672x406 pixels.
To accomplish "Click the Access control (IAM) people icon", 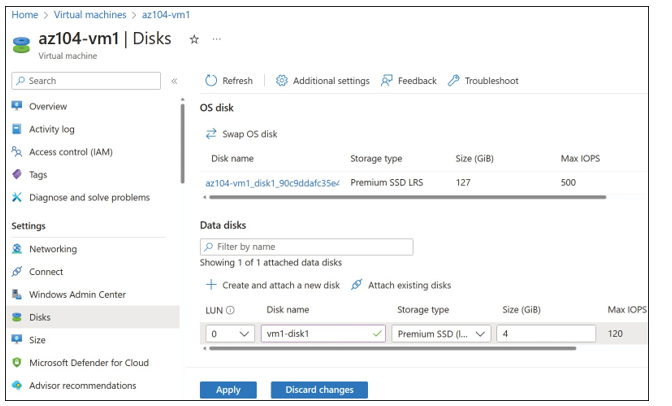I will [x=17, y=151].
